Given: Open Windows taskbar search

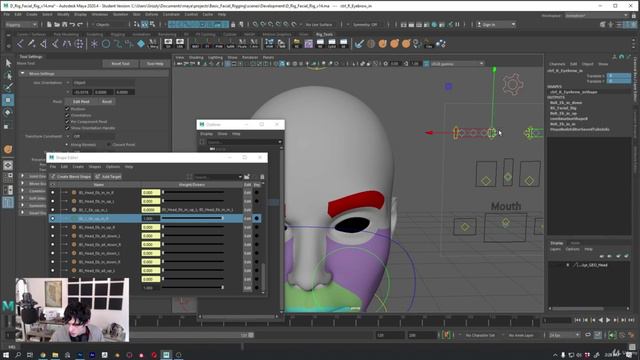Looking at the screenshot, I should pos(18,355).
